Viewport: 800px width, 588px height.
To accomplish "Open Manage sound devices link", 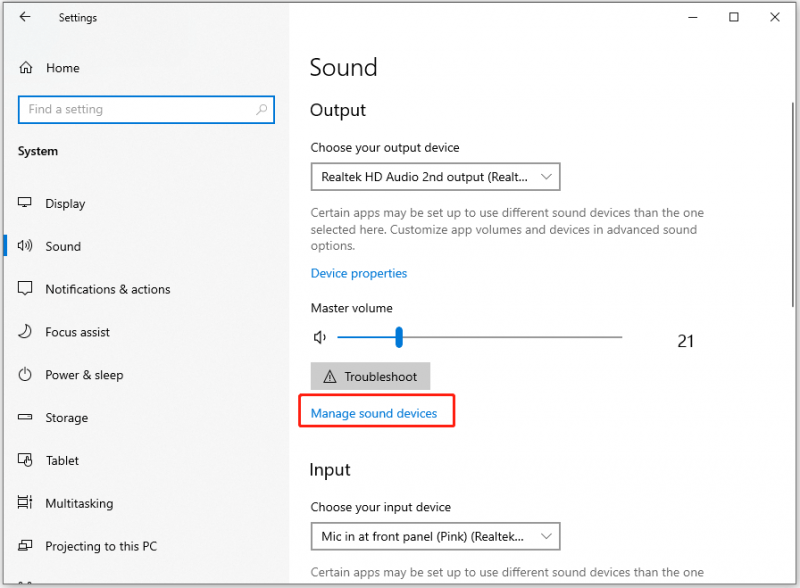I will click(x=374, y=413).
